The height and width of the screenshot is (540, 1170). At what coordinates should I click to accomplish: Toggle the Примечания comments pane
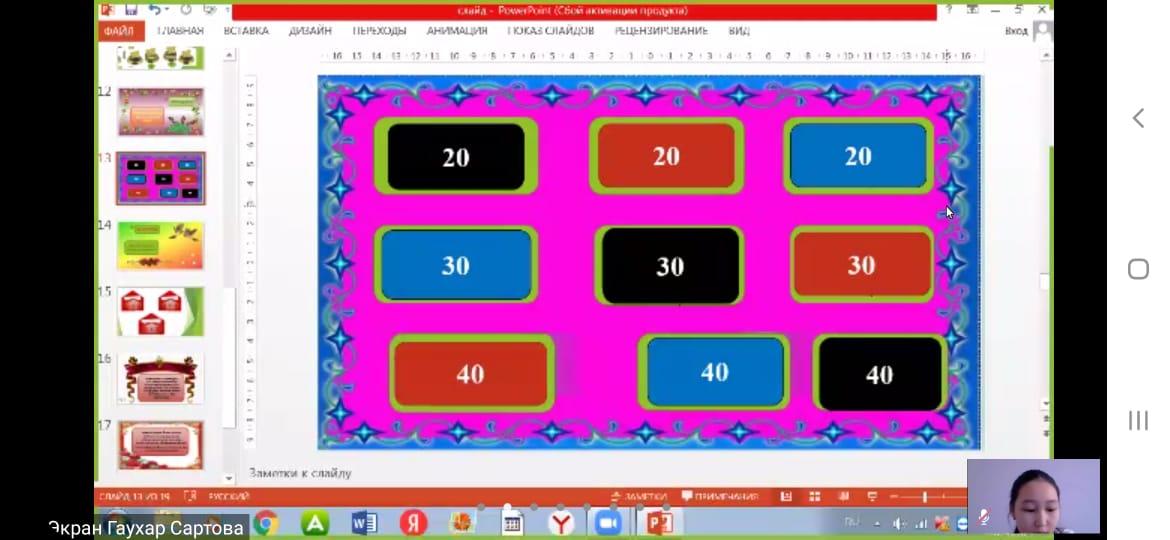720,496
